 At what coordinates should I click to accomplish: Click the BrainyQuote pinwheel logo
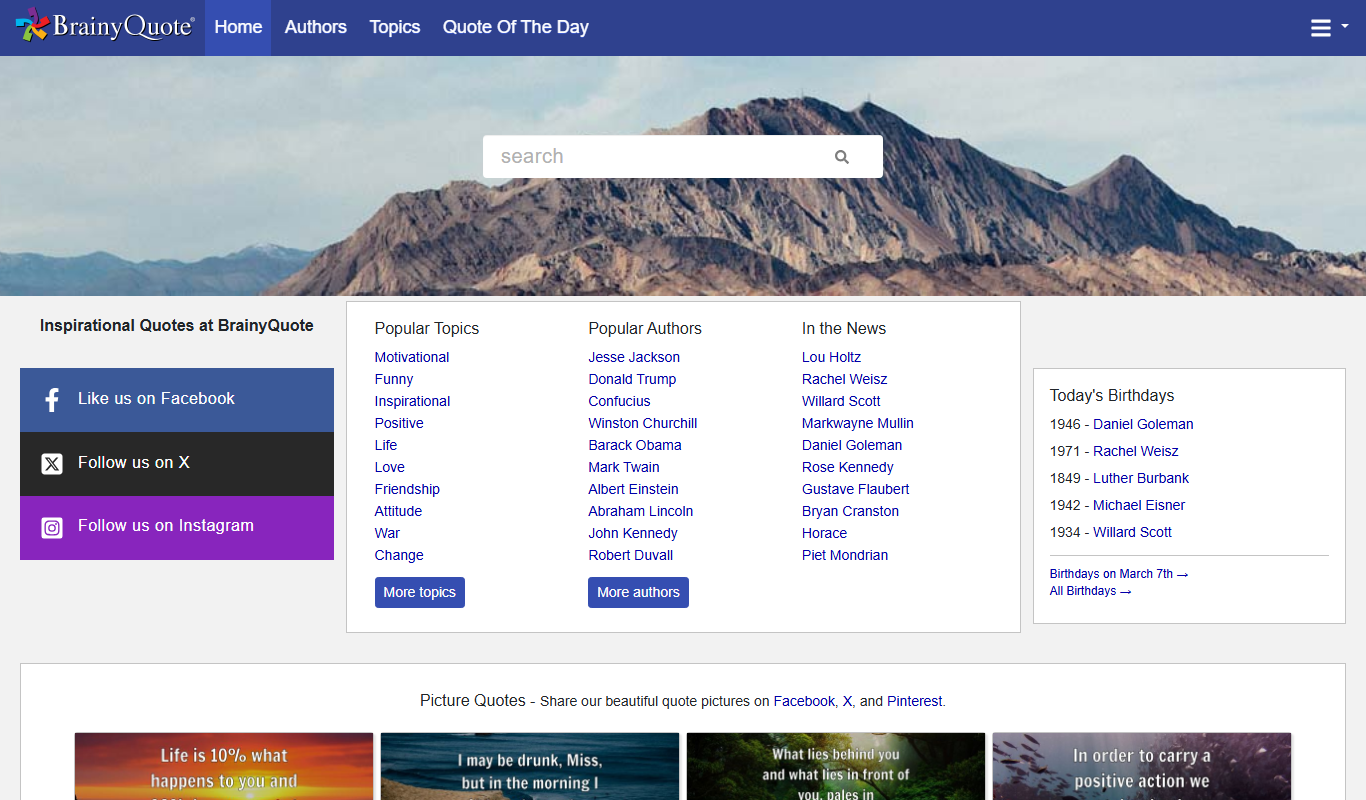pos(32,25)
